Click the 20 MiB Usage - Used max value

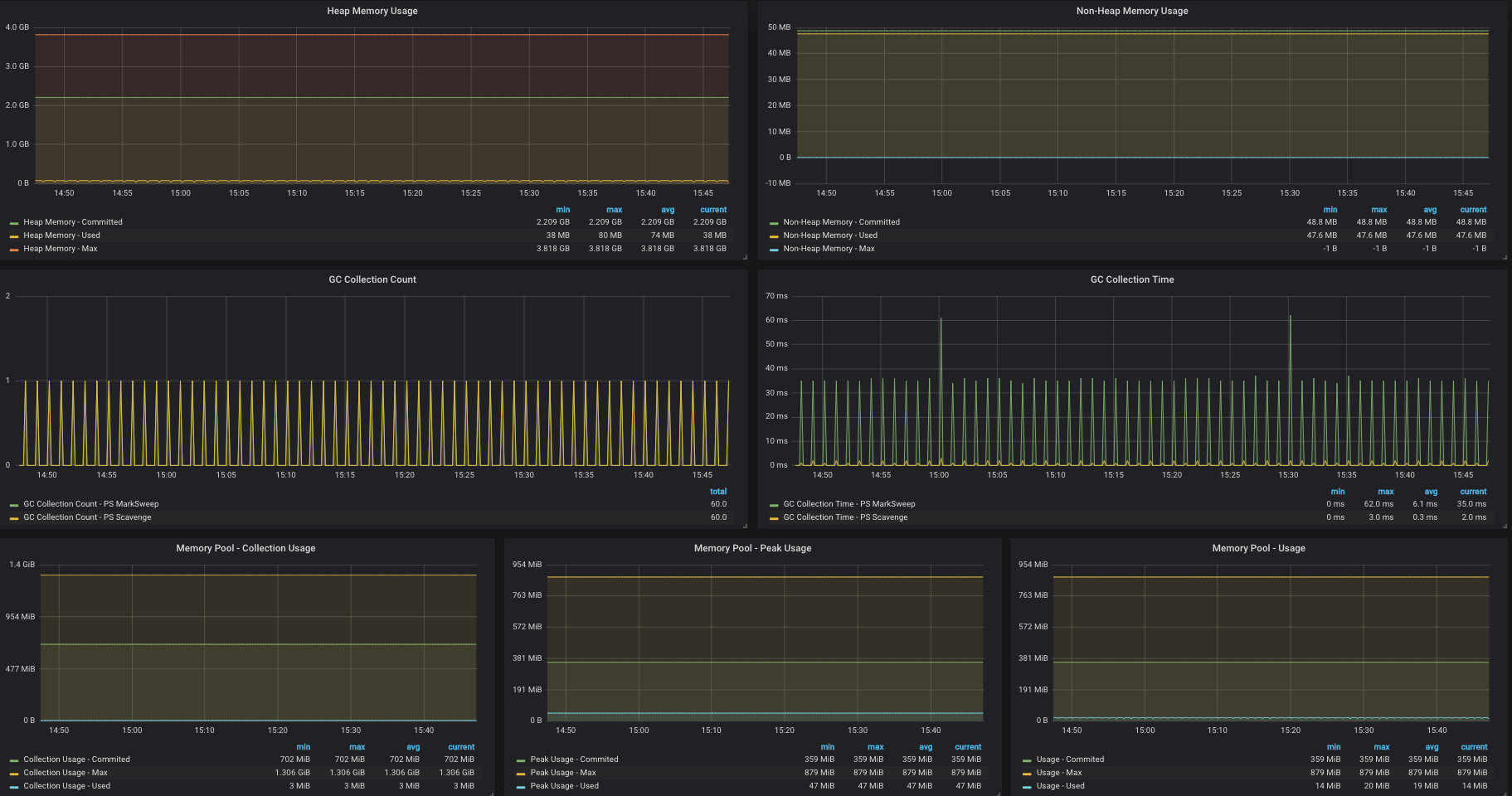[1377, 786]
